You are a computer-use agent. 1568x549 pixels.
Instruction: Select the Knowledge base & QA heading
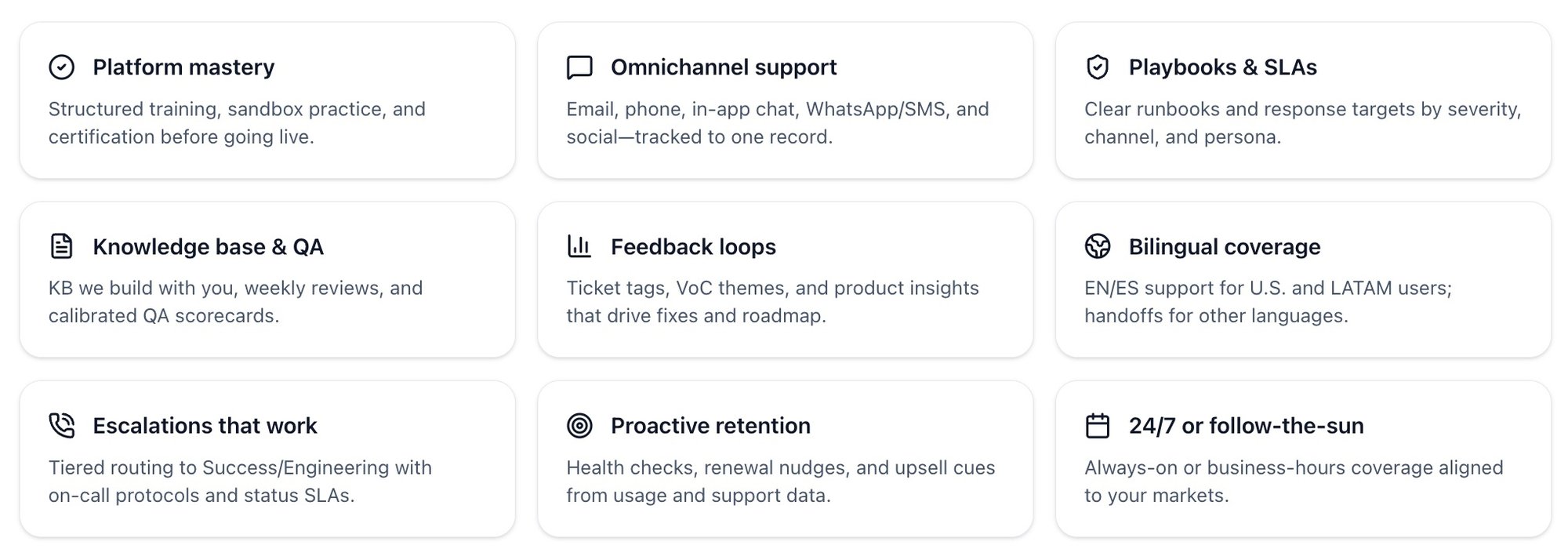point(208,246)
